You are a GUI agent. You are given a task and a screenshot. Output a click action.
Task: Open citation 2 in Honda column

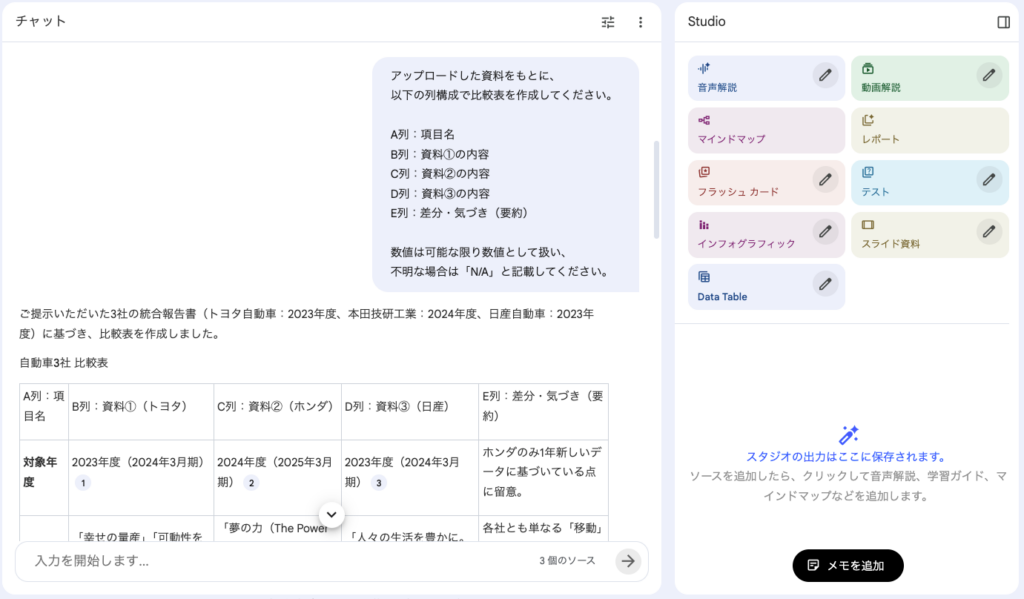pyautogui.click(x=252, y=483)
